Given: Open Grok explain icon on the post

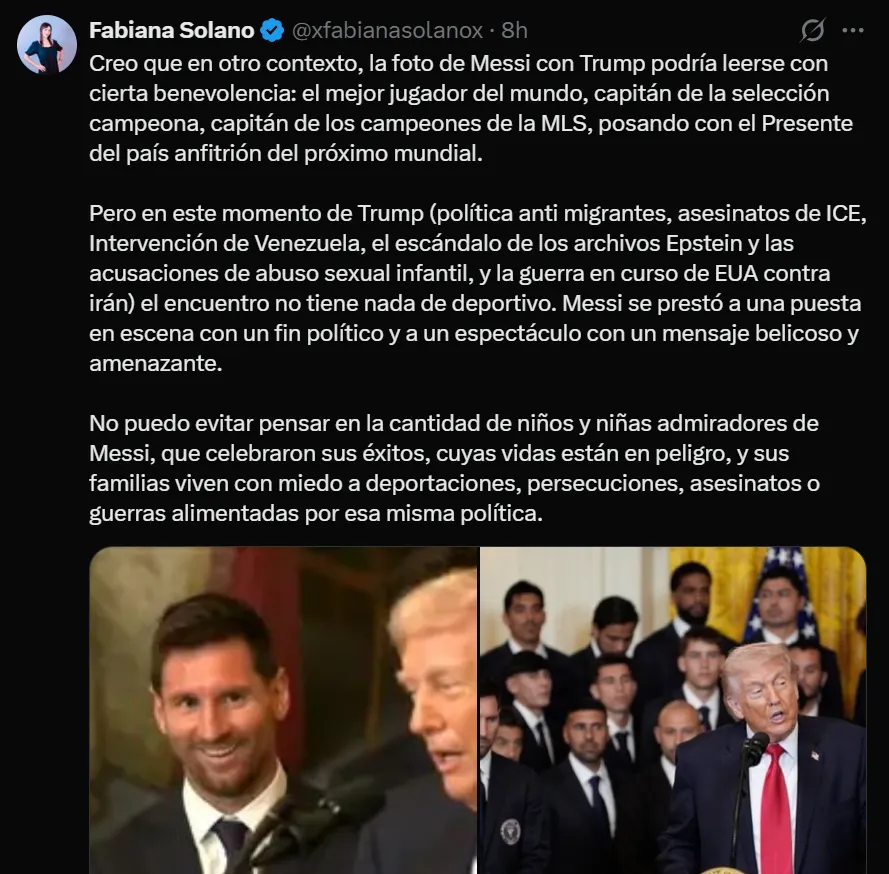Looking at the screenshot, I should click(x=812, y=30).
